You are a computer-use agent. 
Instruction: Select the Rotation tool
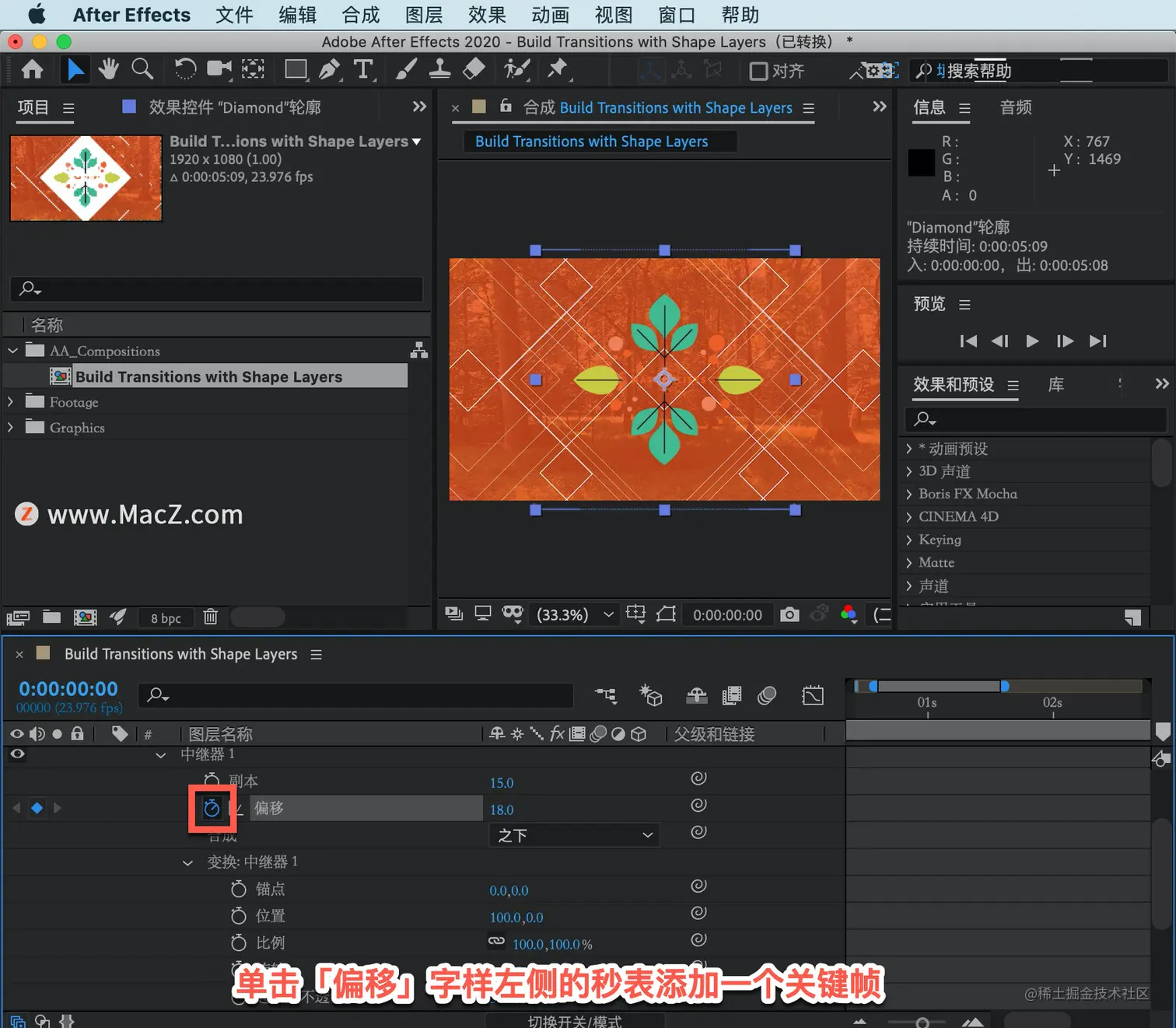[184, 70]
